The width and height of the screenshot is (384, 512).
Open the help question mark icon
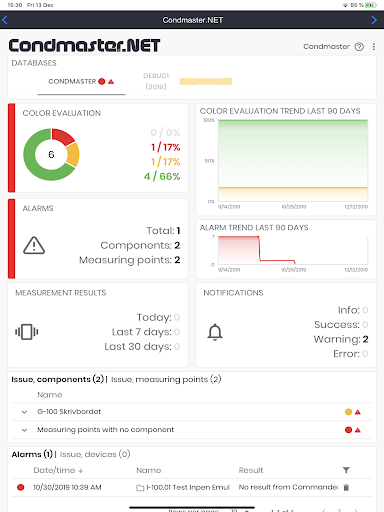[x=359, y=47]
